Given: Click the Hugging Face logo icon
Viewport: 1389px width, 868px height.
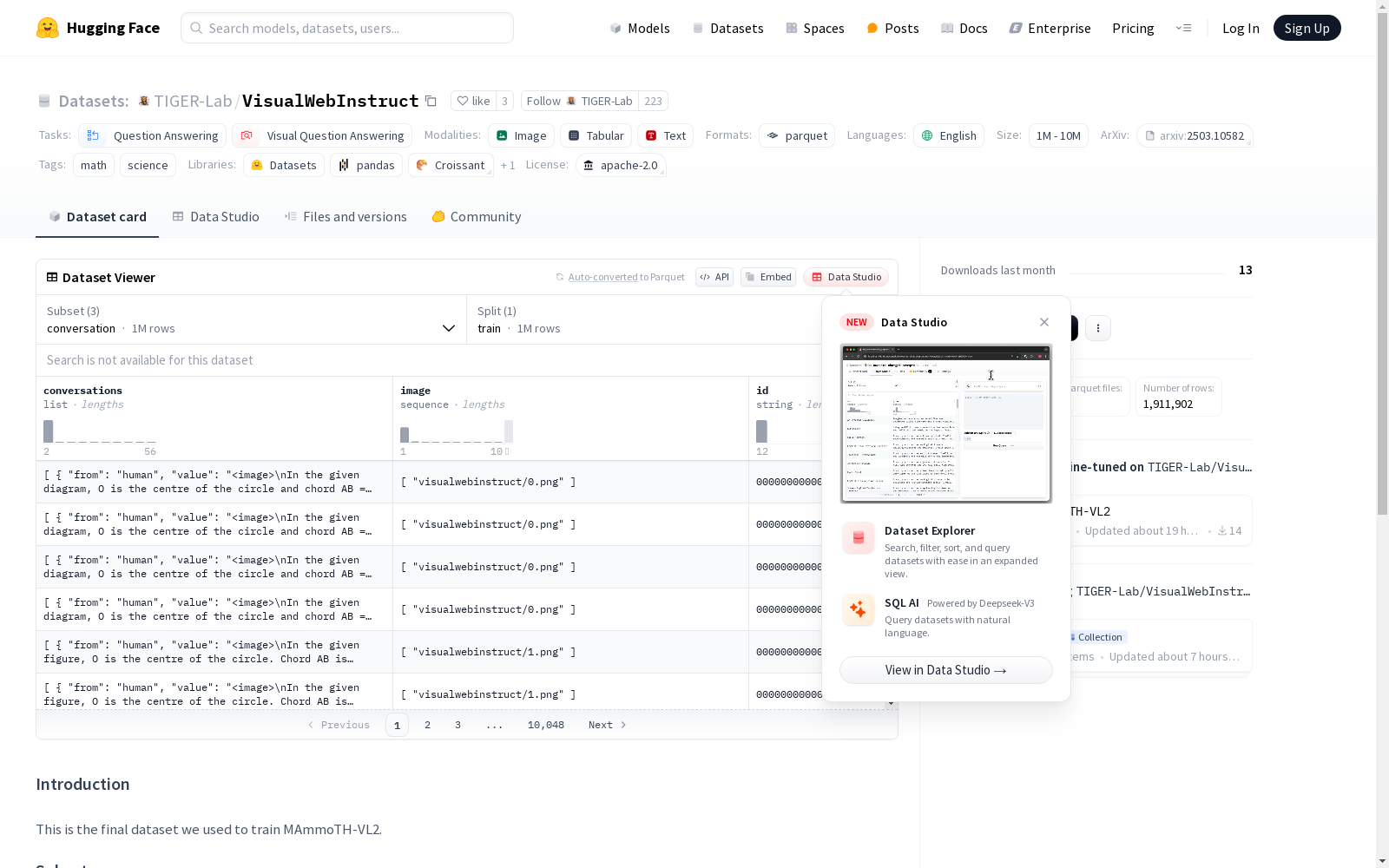Looking at the screenshot, I should pos(48,28).
